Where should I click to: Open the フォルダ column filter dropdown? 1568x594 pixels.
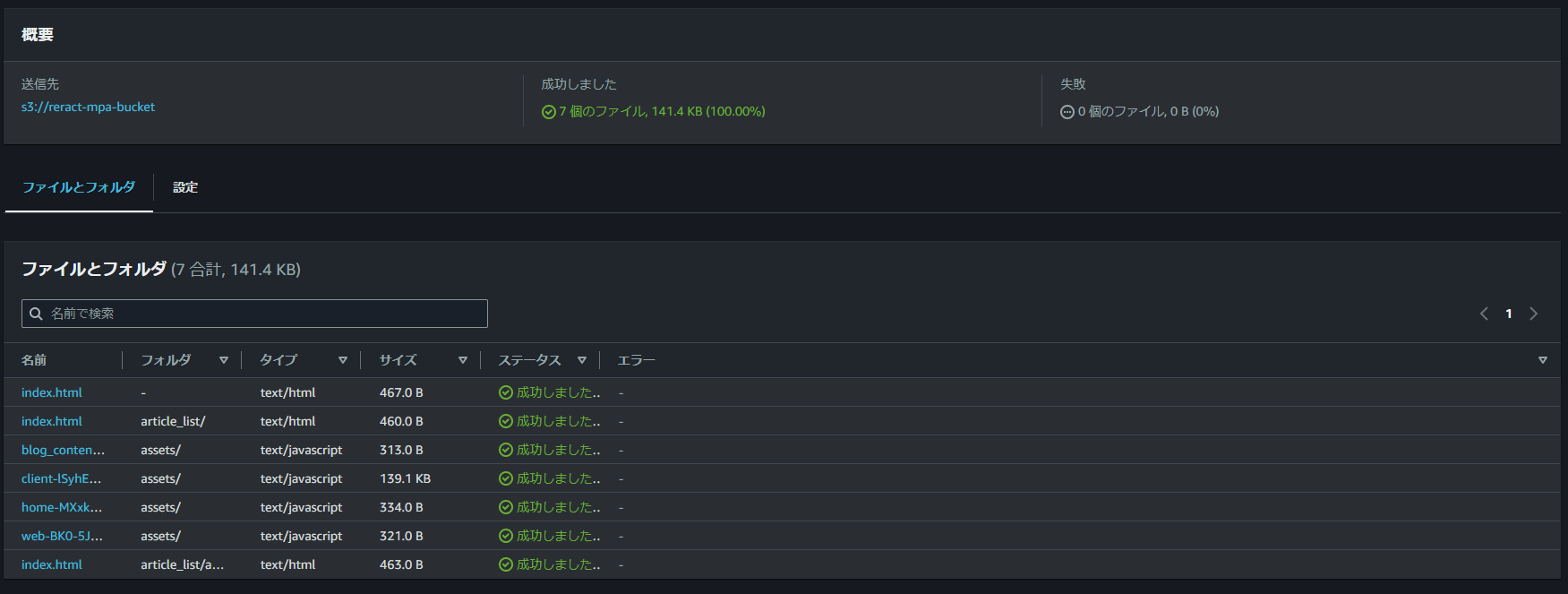coord(223,359)
